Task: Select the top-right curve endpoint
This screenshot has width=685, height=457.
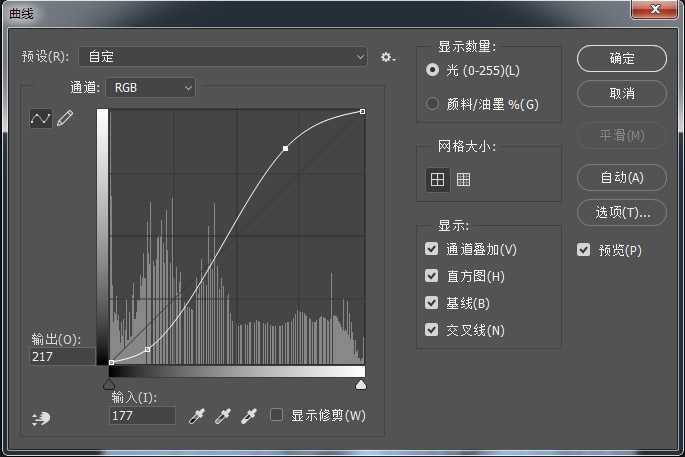Action: pyautogui.click(x=363, y=112)
